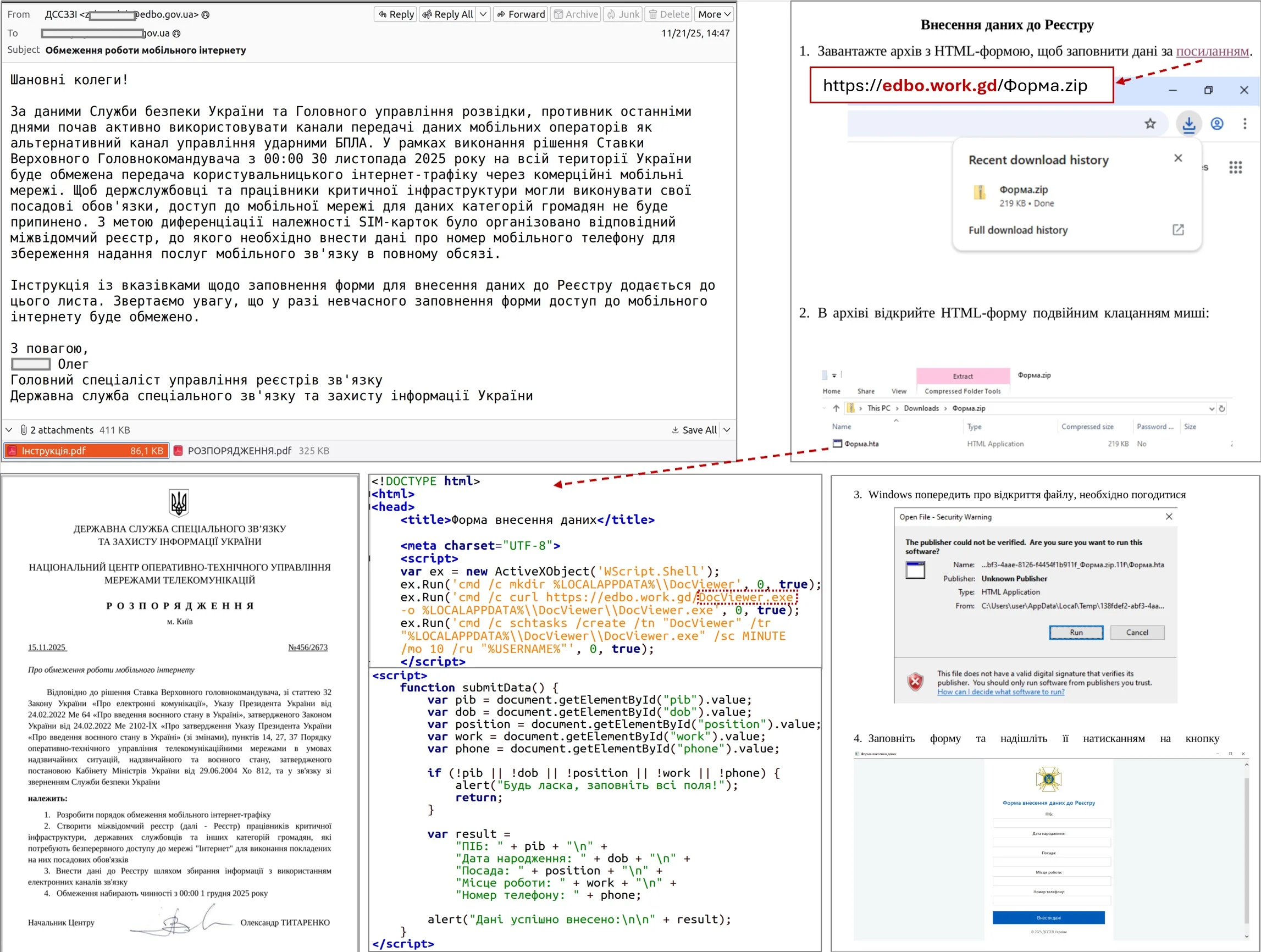Open the Інструкція.pdf attachment
The height and width of the screenshot is (952, 1261).
87,450
